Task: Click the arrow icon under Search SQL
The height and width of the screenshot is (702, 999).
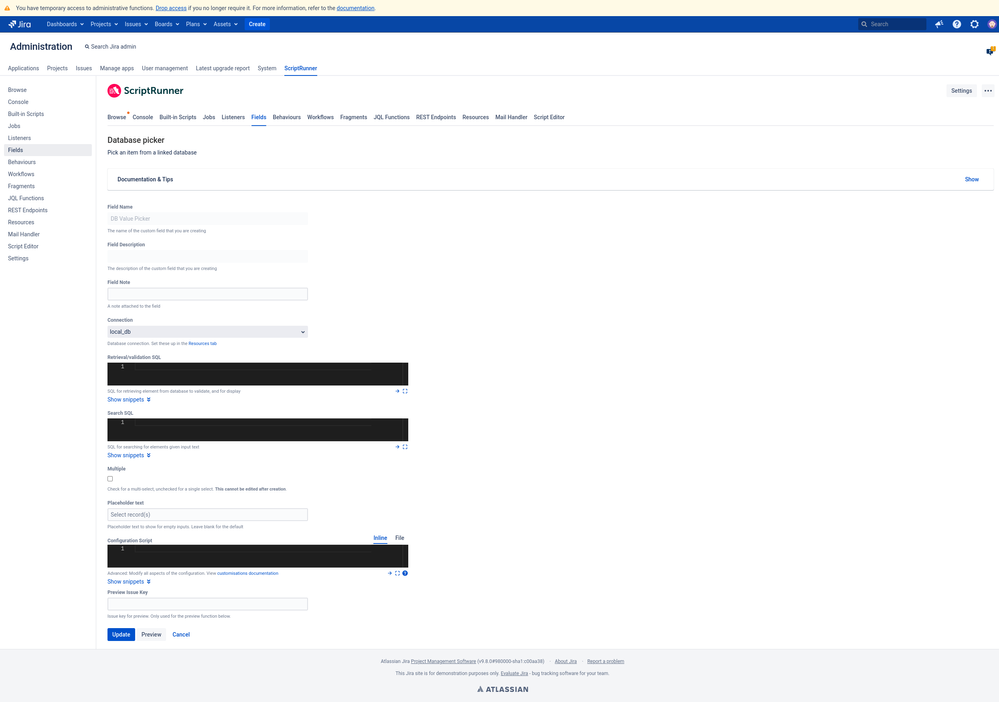Action: 397,447
